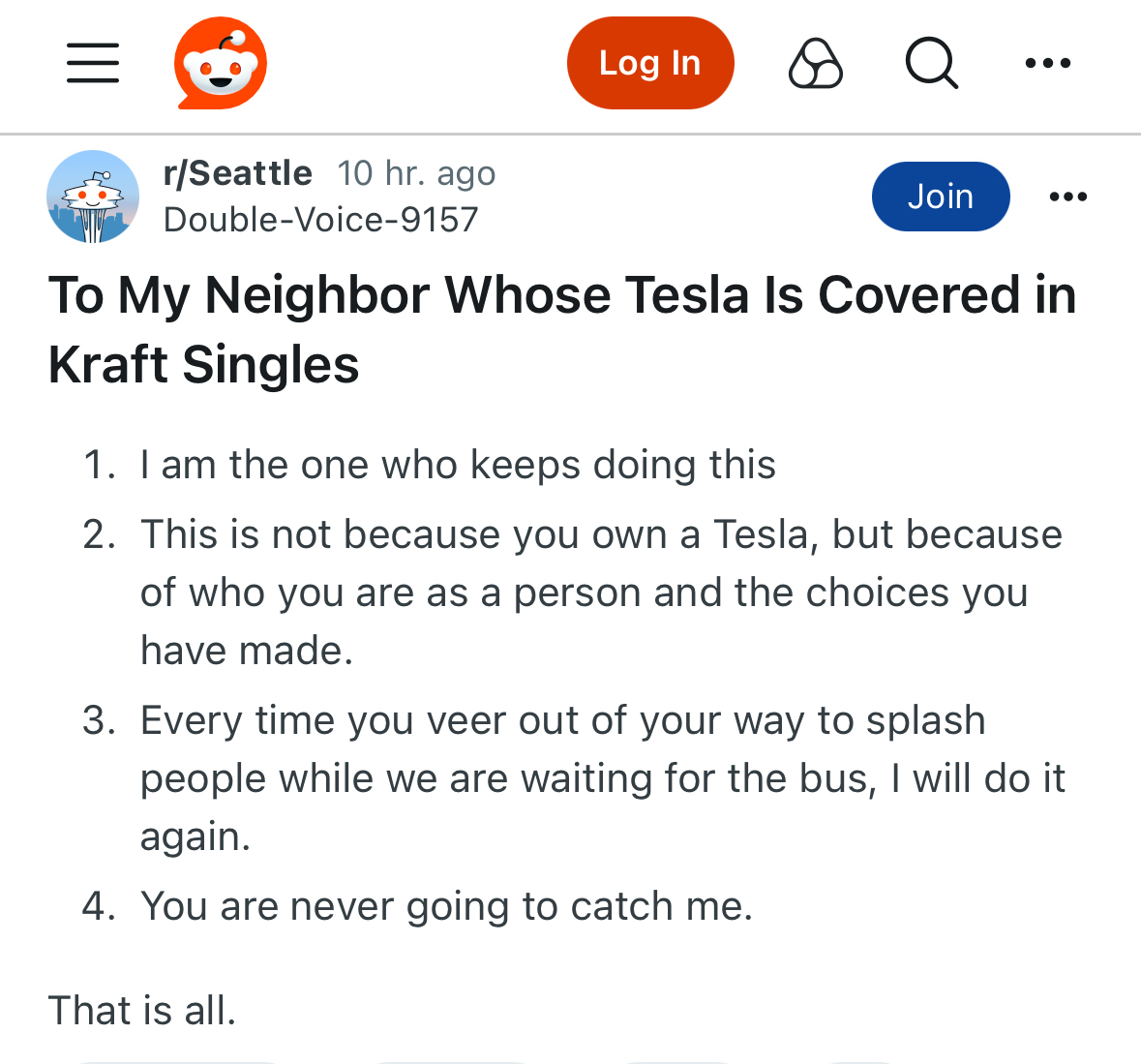This screenshot has height=1064, width=1141.
Task: Open the search magnifier icon
Action: tap(932, 64)
